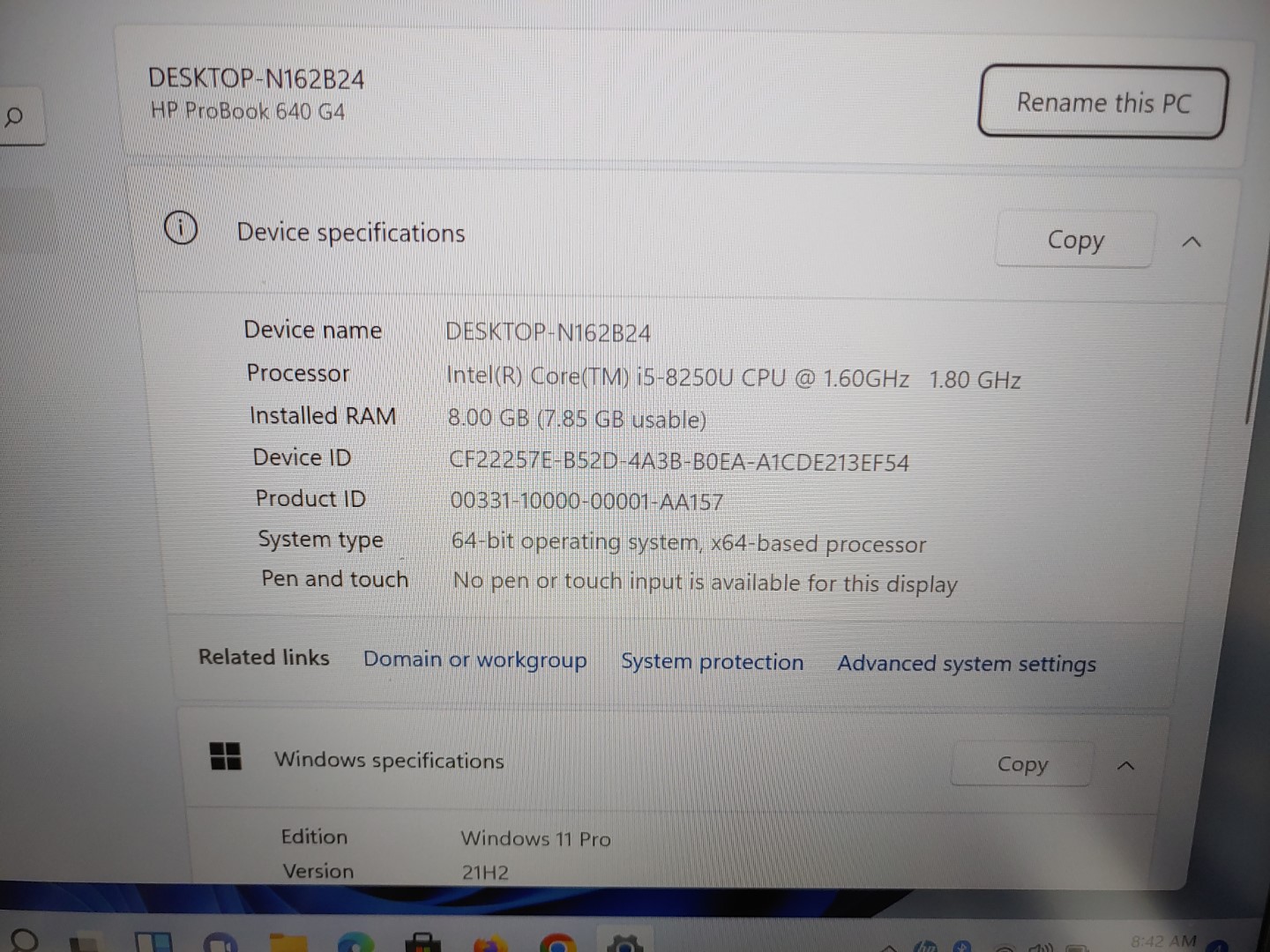Open the System protection link

[712, 661]
